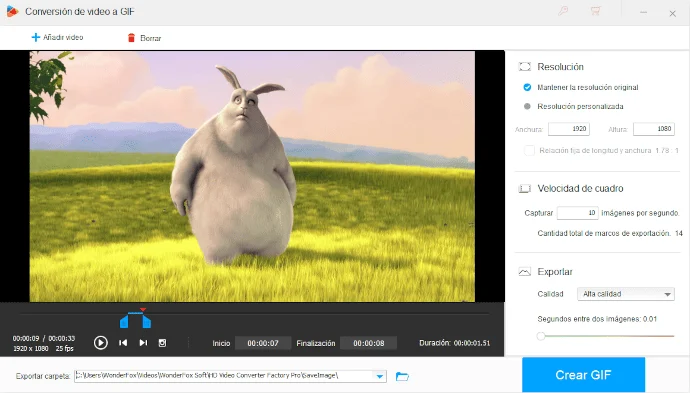Viewport: 690px width, 393px height.
Task: Click the left blue trim marker
Action: pos(124,321)
